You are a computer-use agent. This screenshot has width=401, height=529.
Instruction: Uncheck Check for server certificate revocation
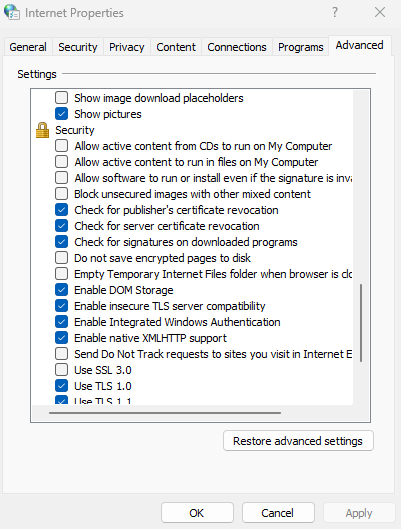(x=61, y=226)
